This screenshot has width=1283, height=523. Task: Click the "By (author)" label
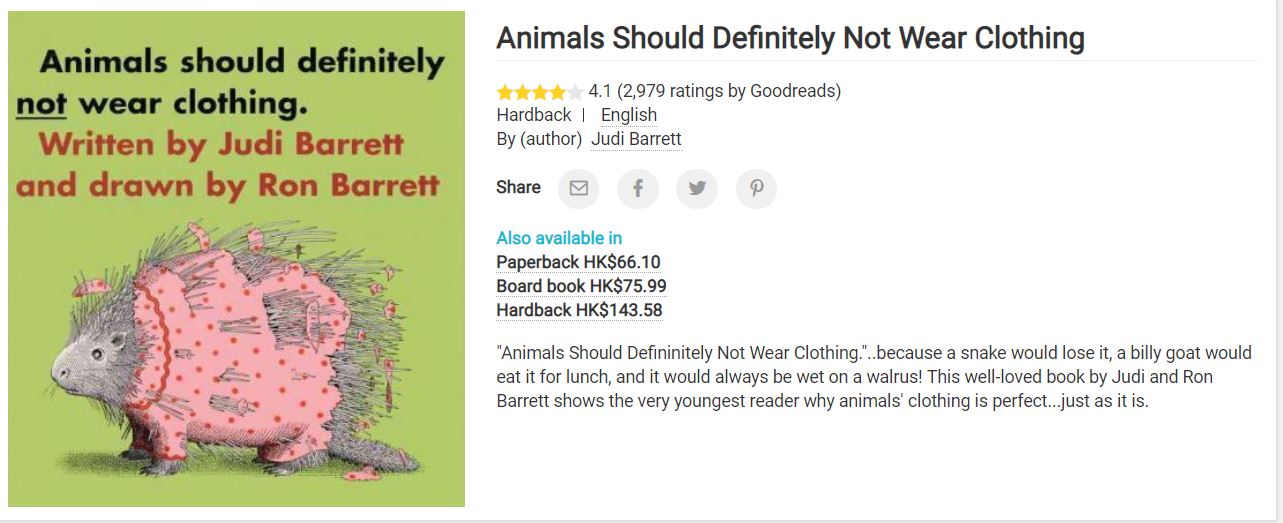pyautogui.click(x=539, y=139)
